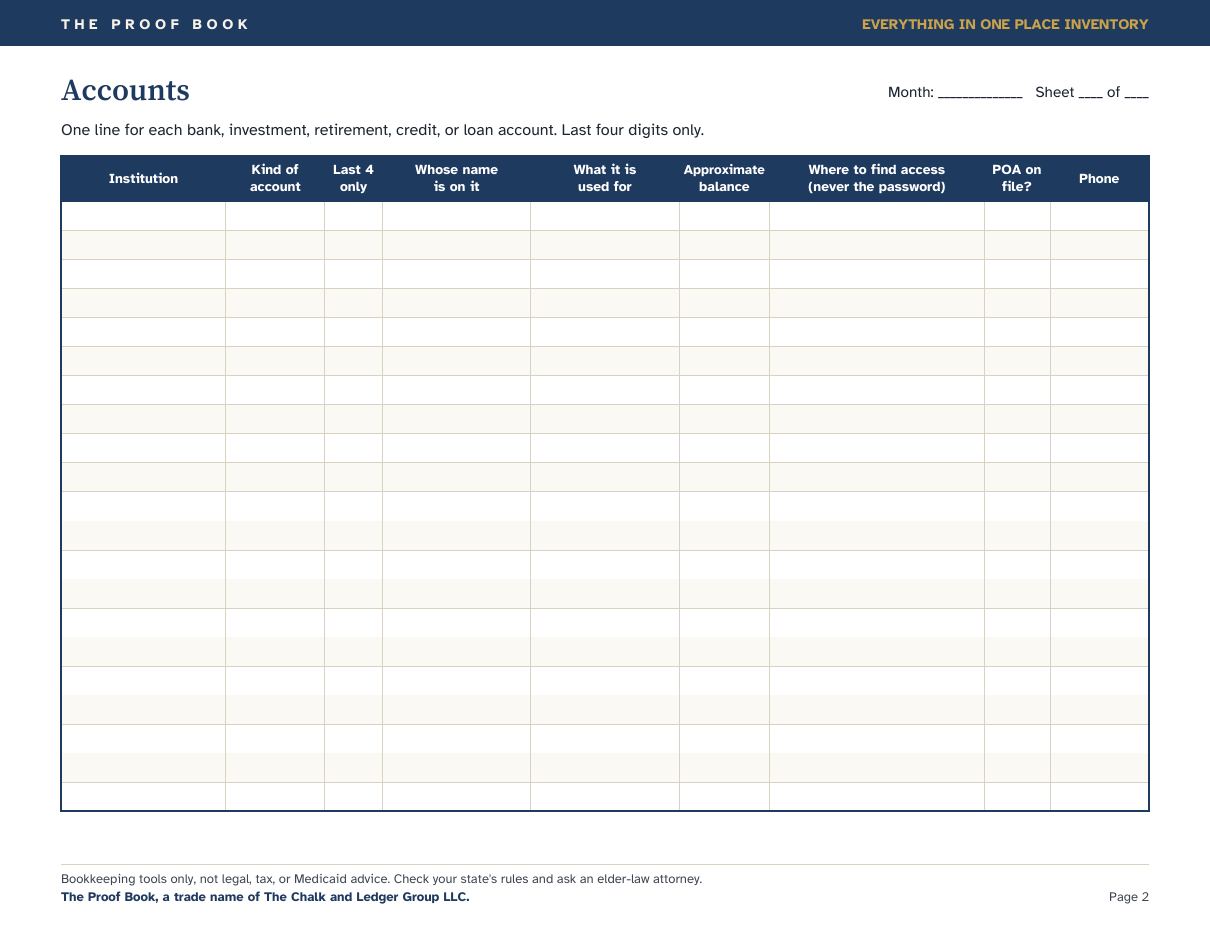Viewport: 1210px width, 935px height.
Task: Click 'What it is used for' column header
Action: point(605,179)
